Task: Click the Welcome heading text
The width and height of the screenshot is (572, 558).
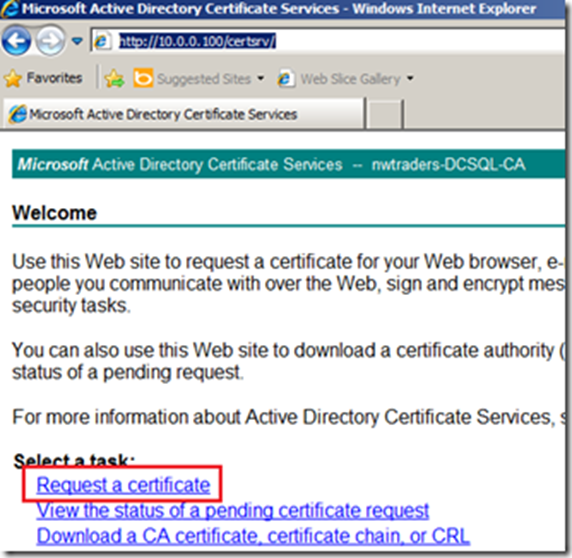Action: coord(54,213)
